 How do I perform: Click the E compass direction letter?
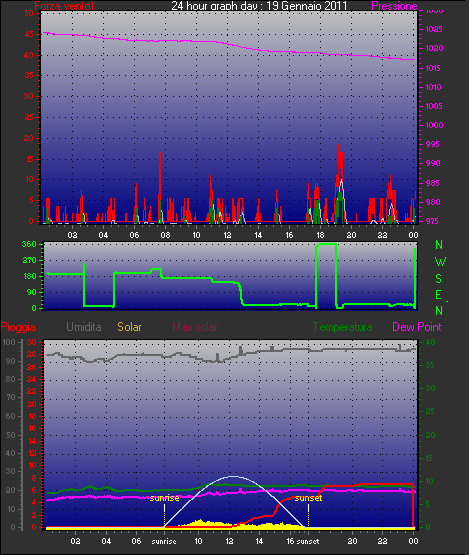coord(438,295)
